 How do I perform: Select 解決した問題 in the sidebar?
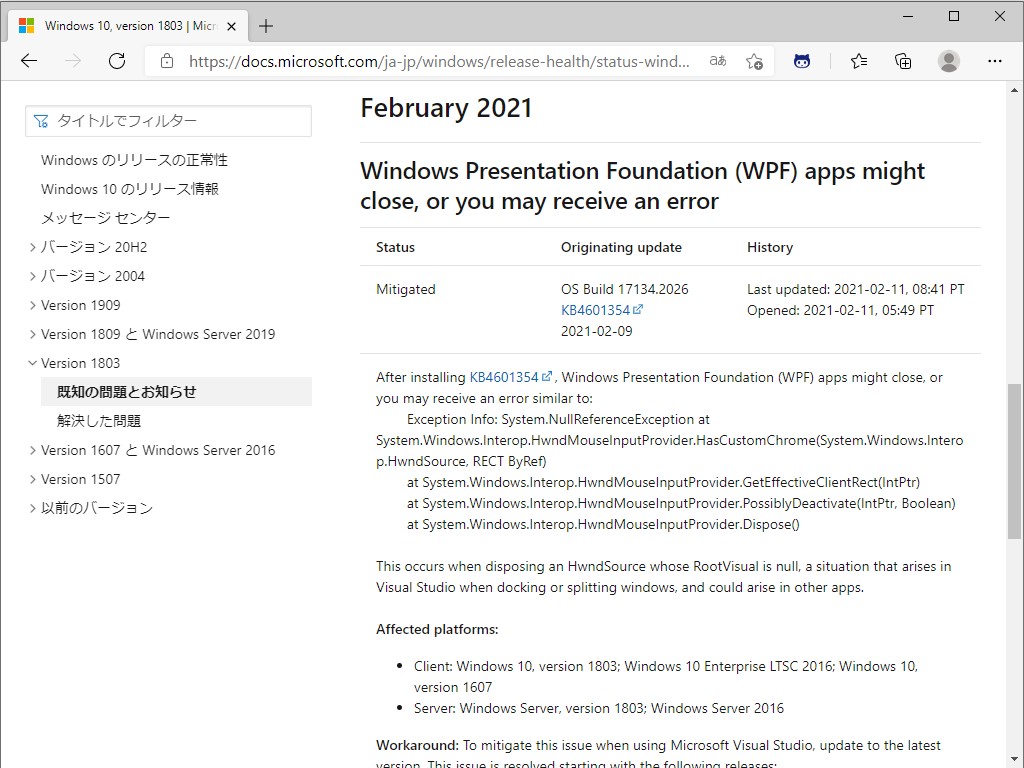click(x=100, y=421)
